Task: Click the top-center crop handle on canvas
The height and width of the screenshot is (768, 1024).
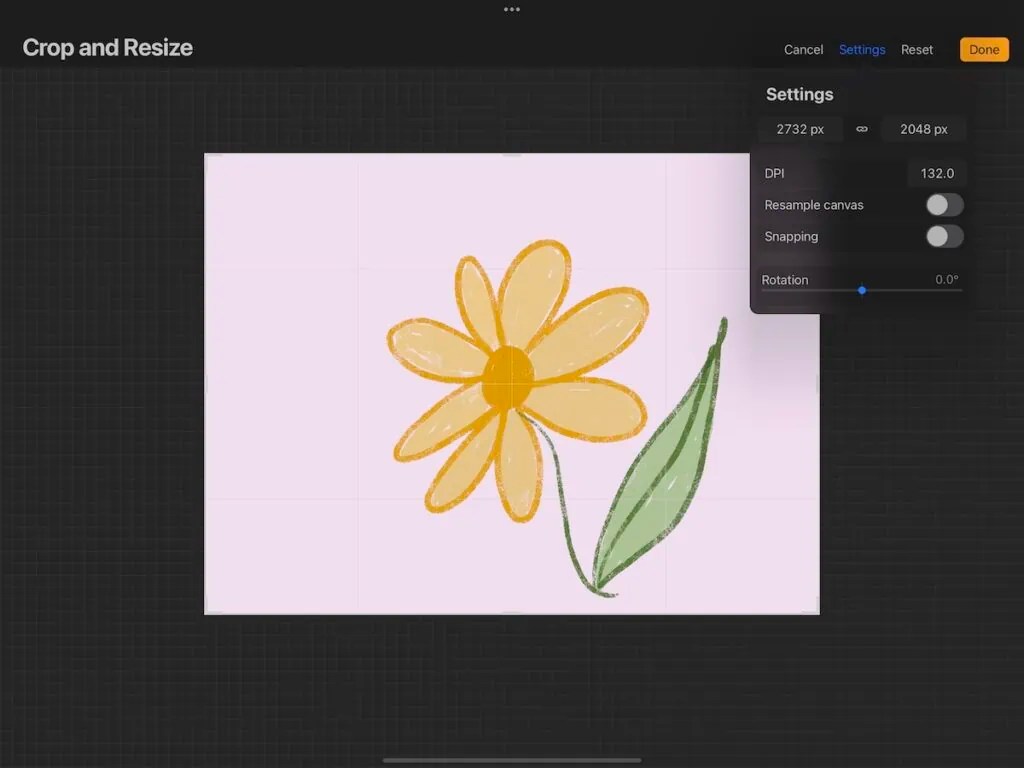Action: [x=512, y=154]
